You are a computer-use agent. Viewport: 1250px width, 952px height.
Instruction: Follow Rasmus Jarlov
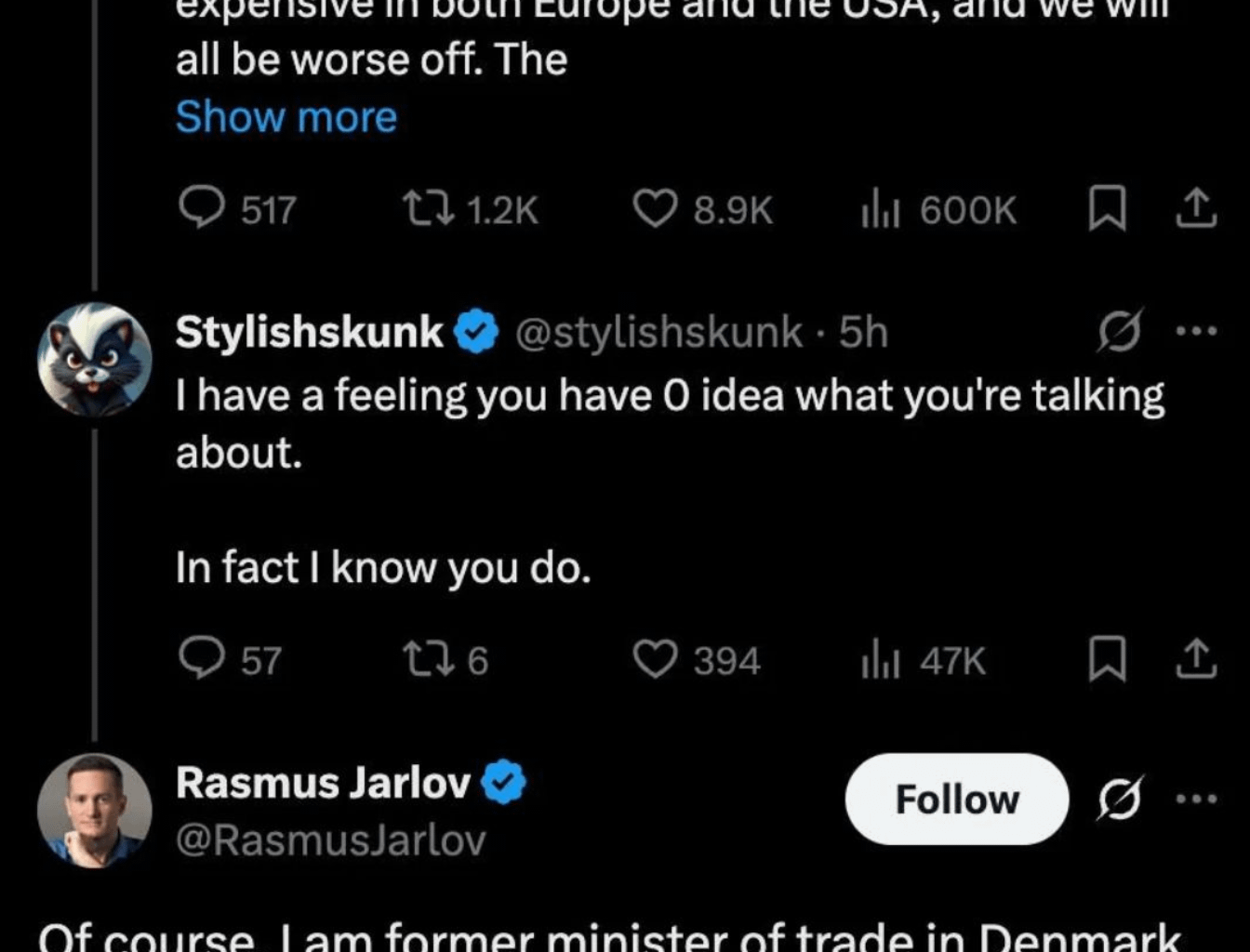point(956,798)
